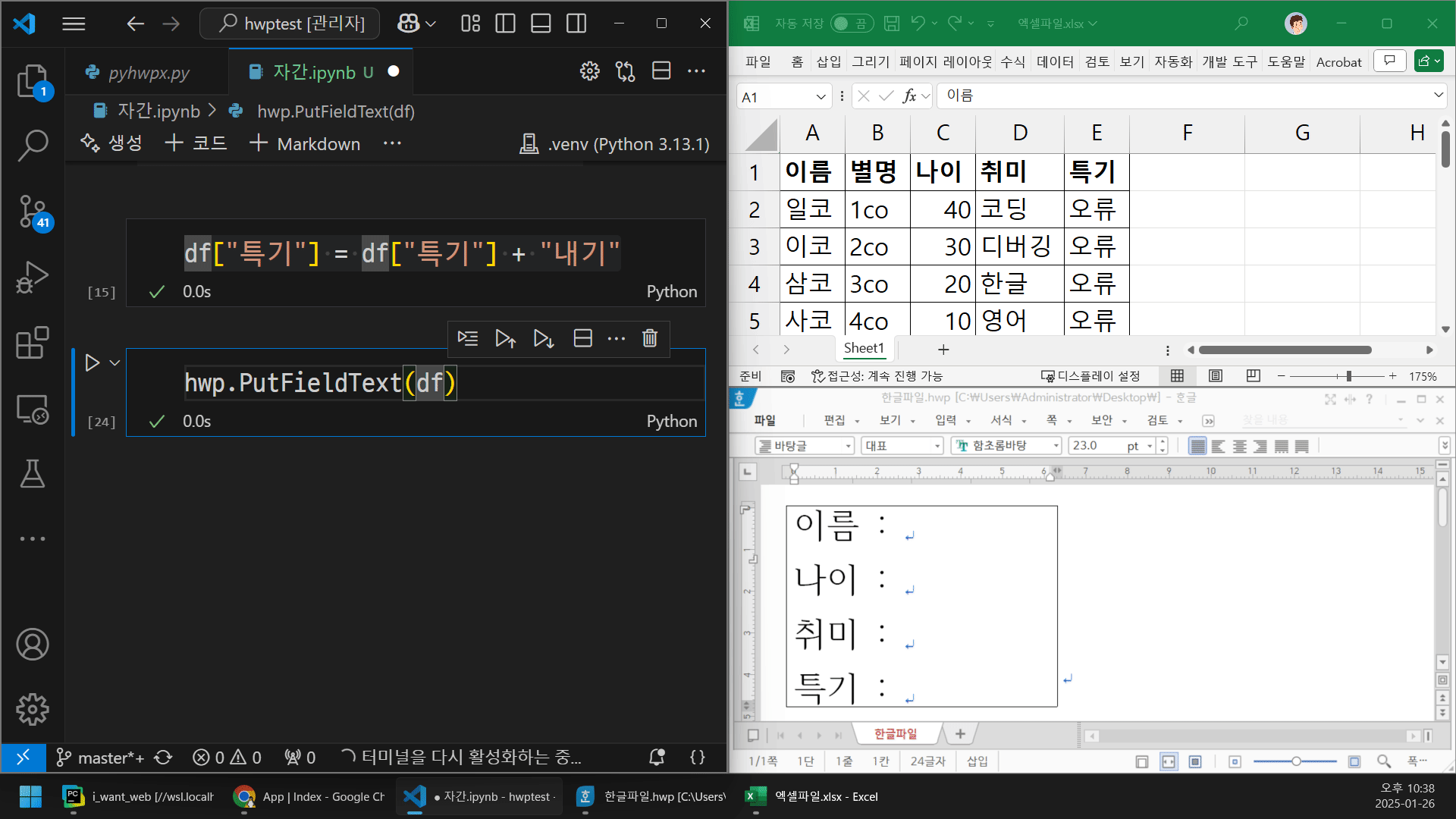Open Copilot icon in VS Code title bar
The width and height of the screenshot is (1456, 819).
point(408,24)
